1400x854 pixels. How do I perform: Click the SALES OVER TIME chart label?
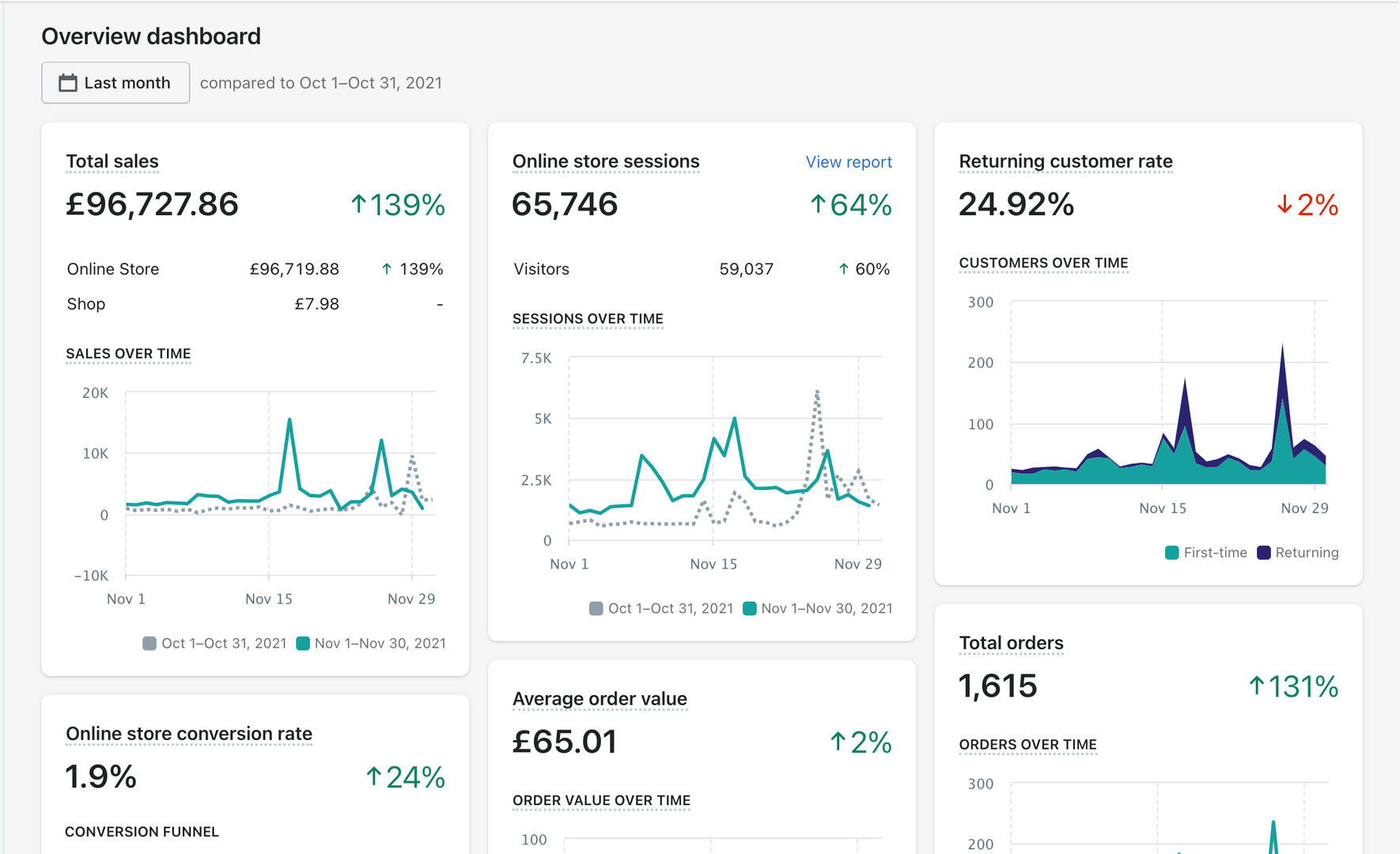coord(128,353)
